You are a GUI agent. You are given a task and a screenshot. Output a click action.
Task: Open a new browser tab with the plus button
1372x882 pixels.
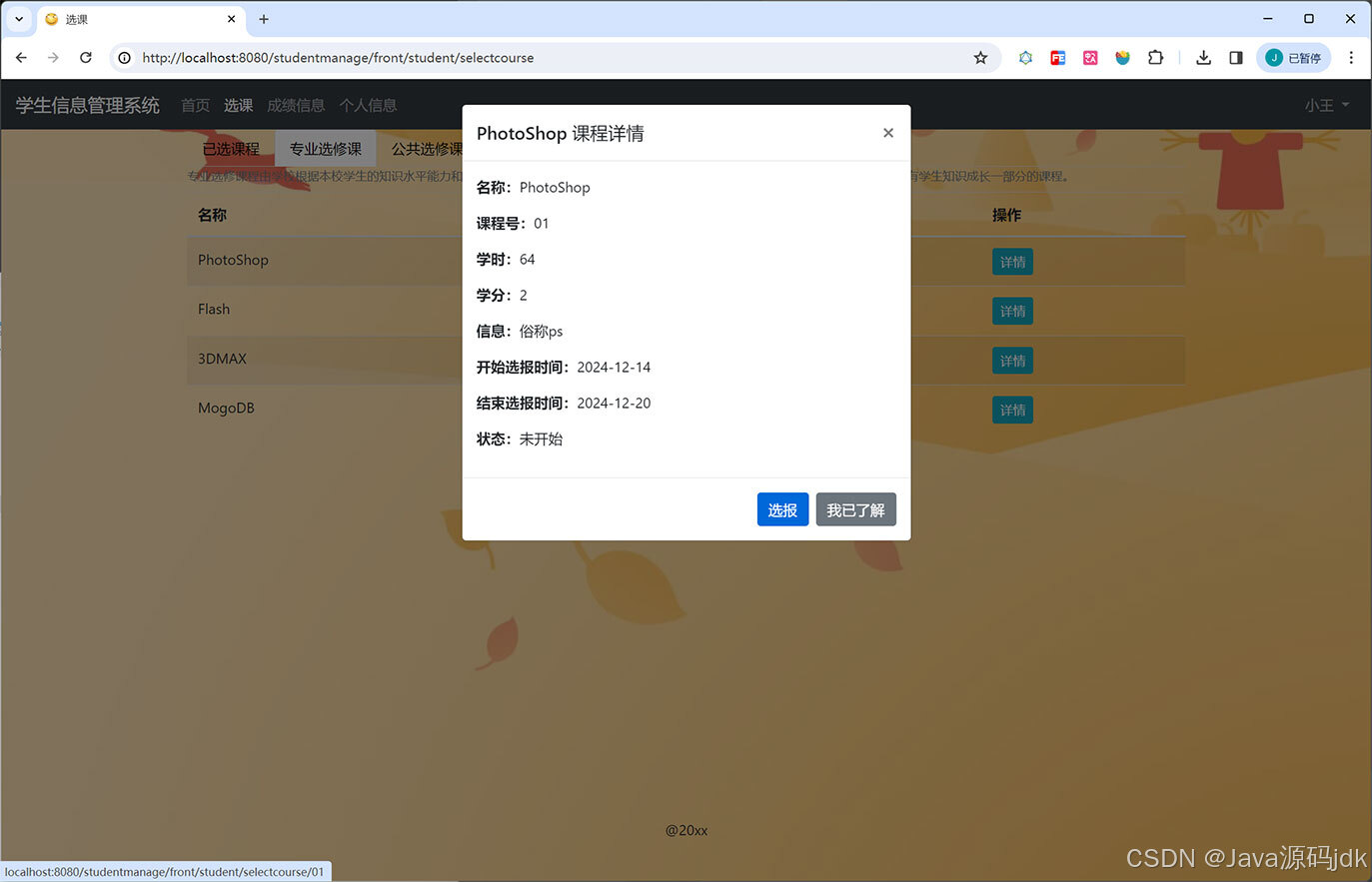(x=264, y=19)
